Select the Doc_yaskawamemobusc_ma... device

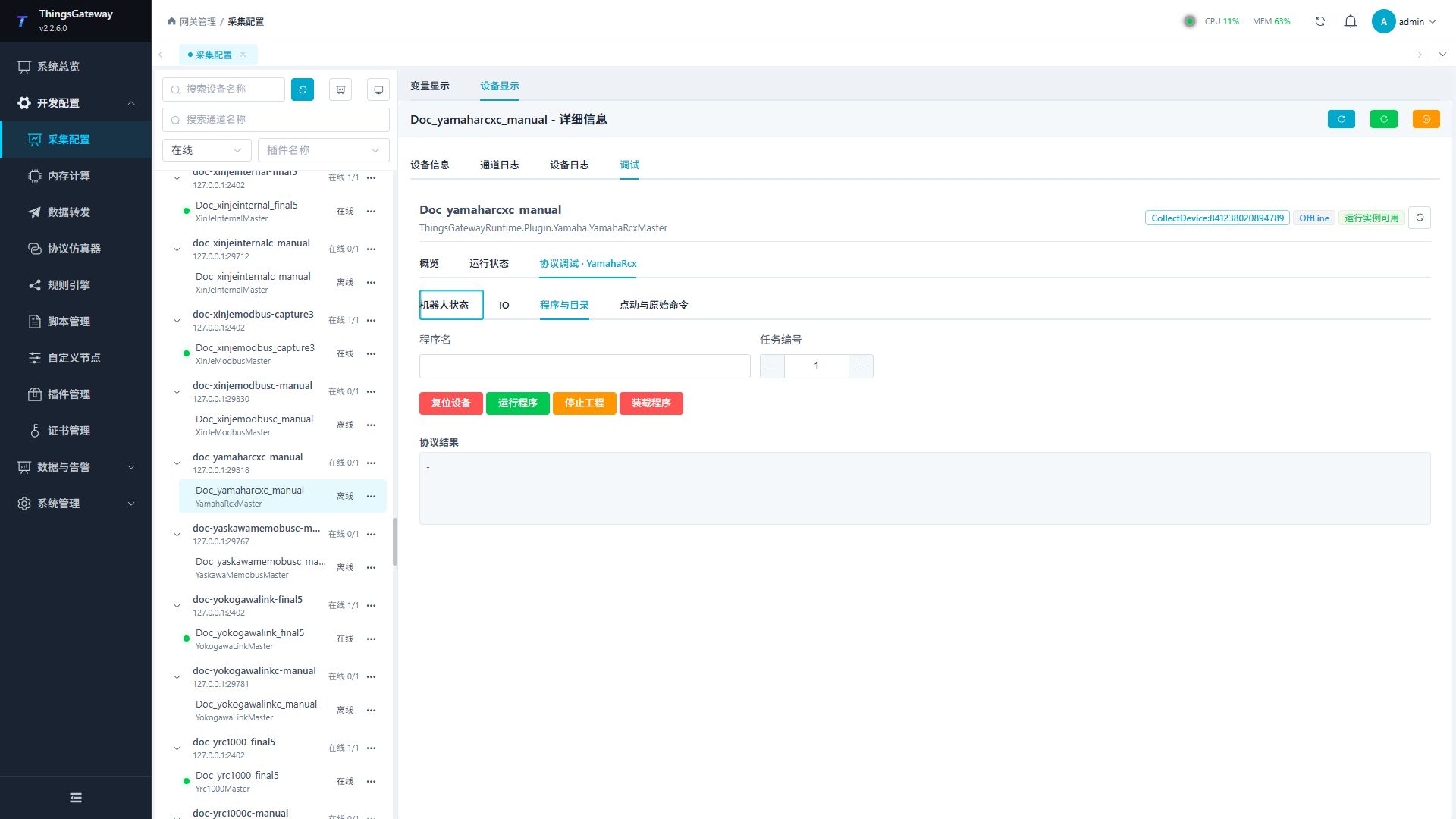(283, 567)
